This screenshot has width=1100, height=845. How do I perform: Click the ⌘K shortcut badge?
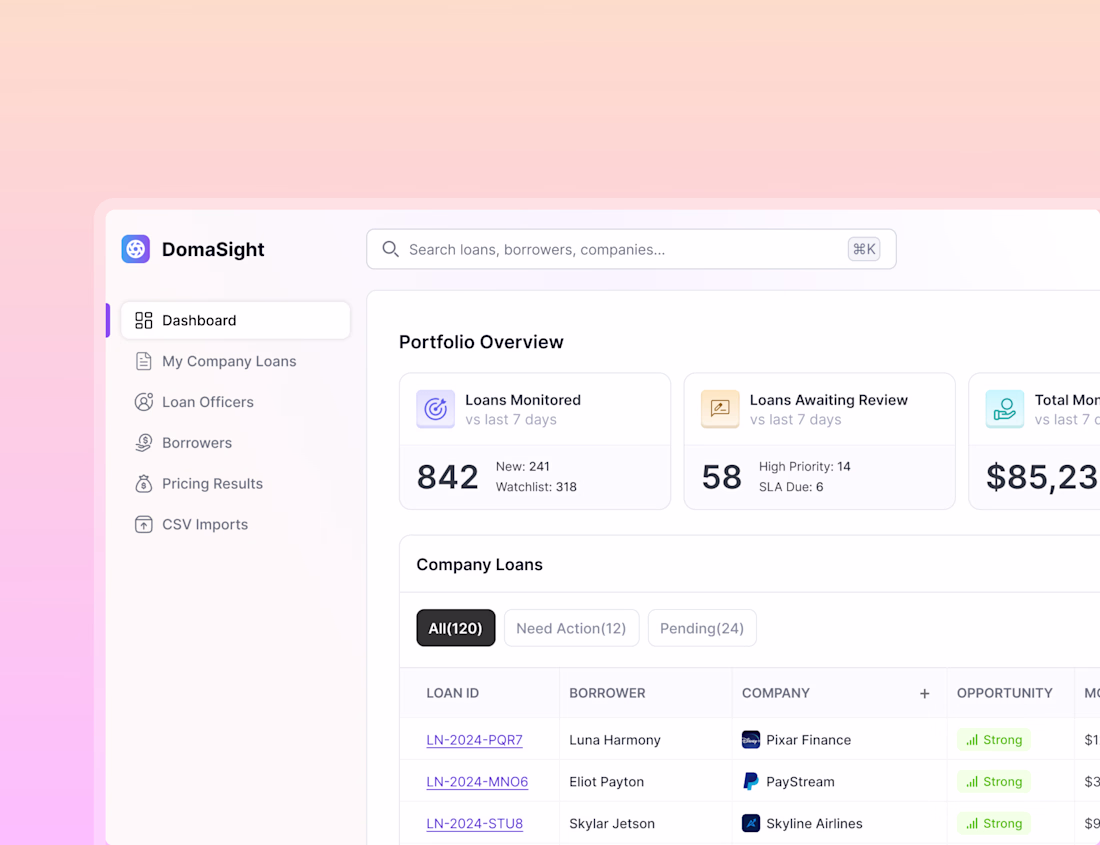(864, 249)
